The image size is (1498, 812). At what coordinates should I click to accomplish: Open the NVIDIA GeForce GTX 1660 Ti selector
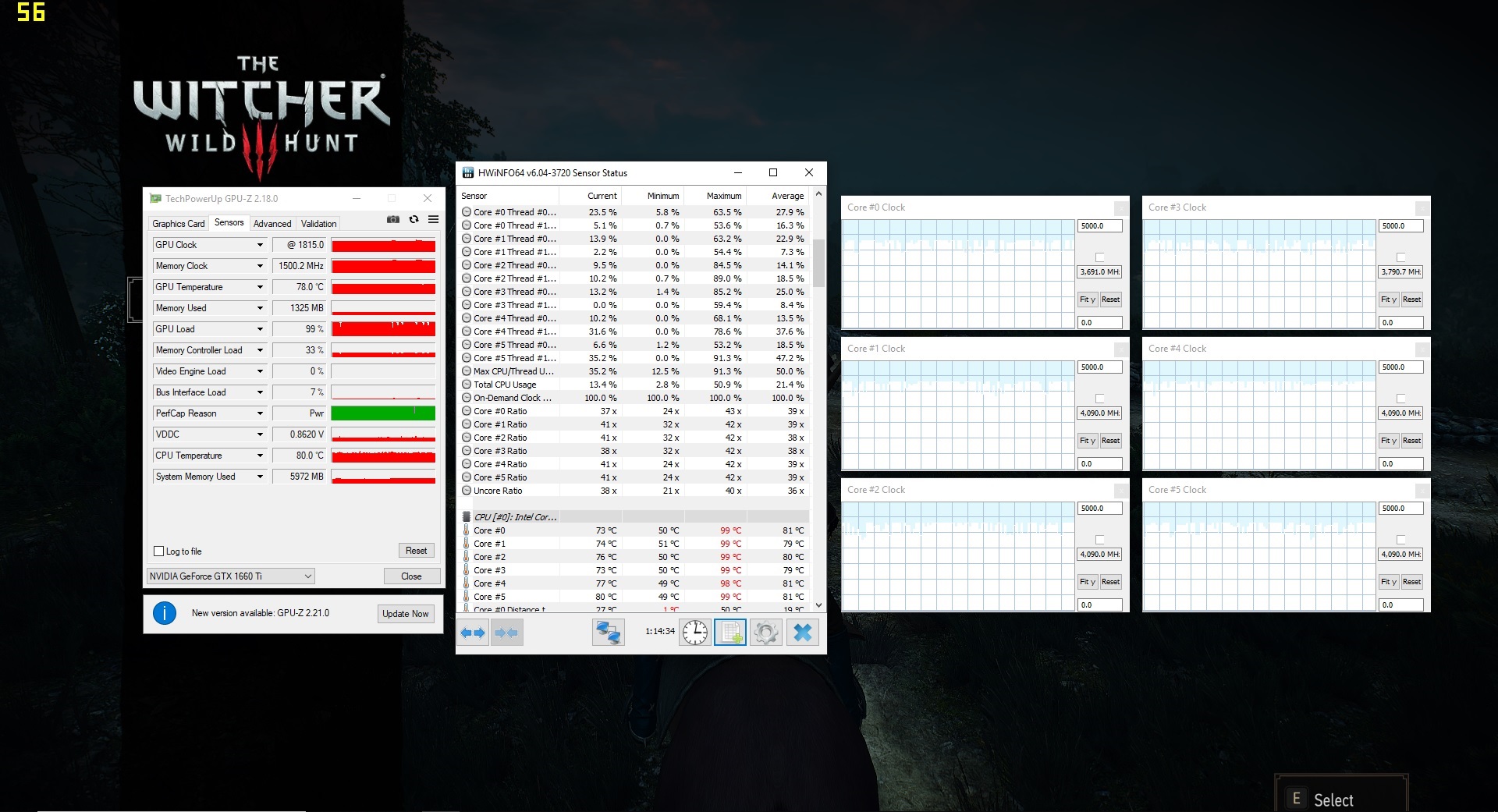coord(230,576)
